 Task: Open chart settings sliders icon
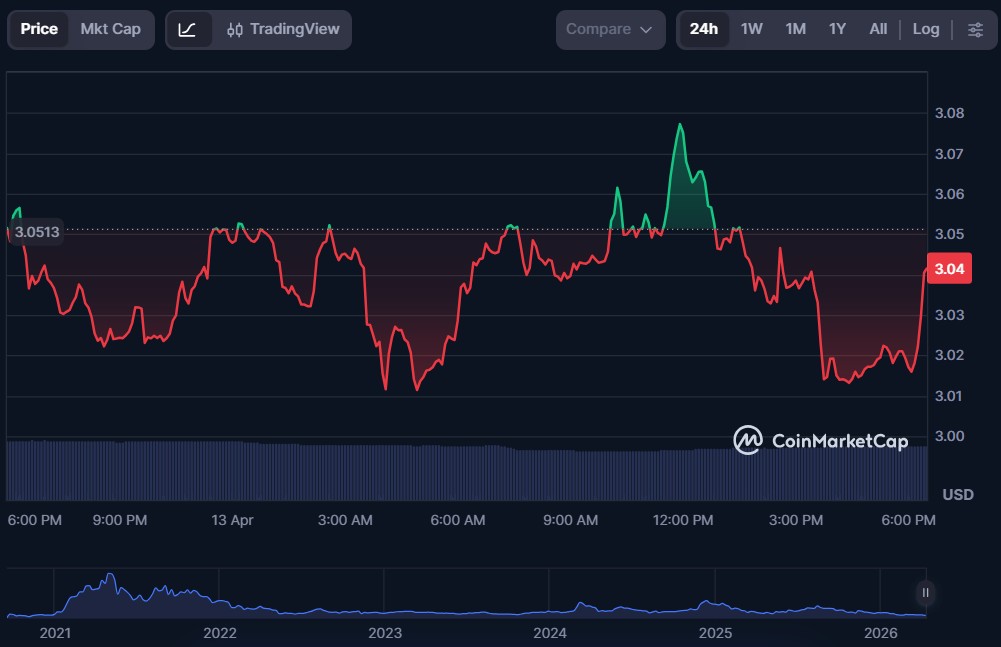point(975,29)
